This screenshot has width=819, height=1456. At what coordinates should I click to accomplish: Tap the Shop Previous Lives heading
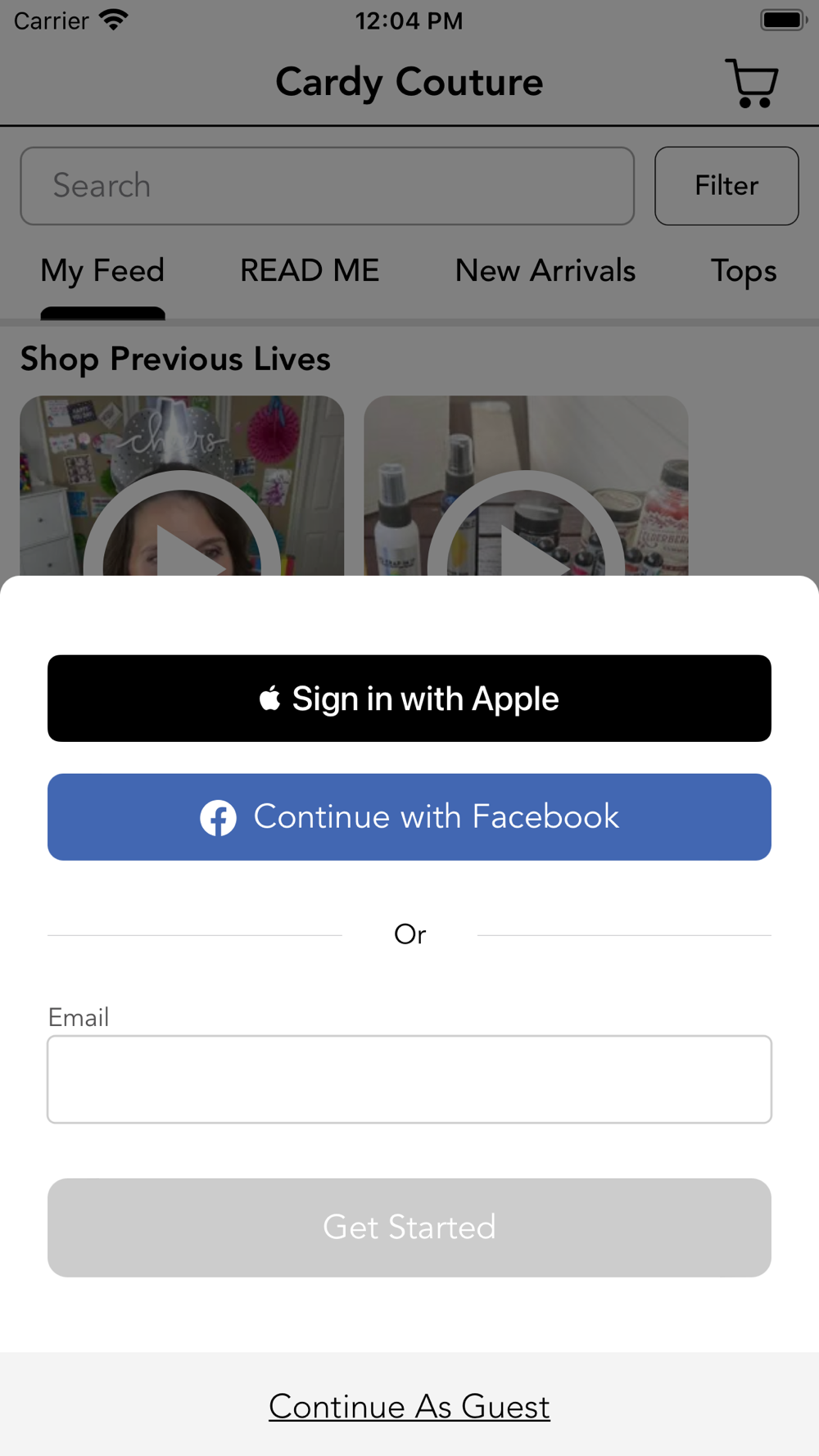(175, 359)
